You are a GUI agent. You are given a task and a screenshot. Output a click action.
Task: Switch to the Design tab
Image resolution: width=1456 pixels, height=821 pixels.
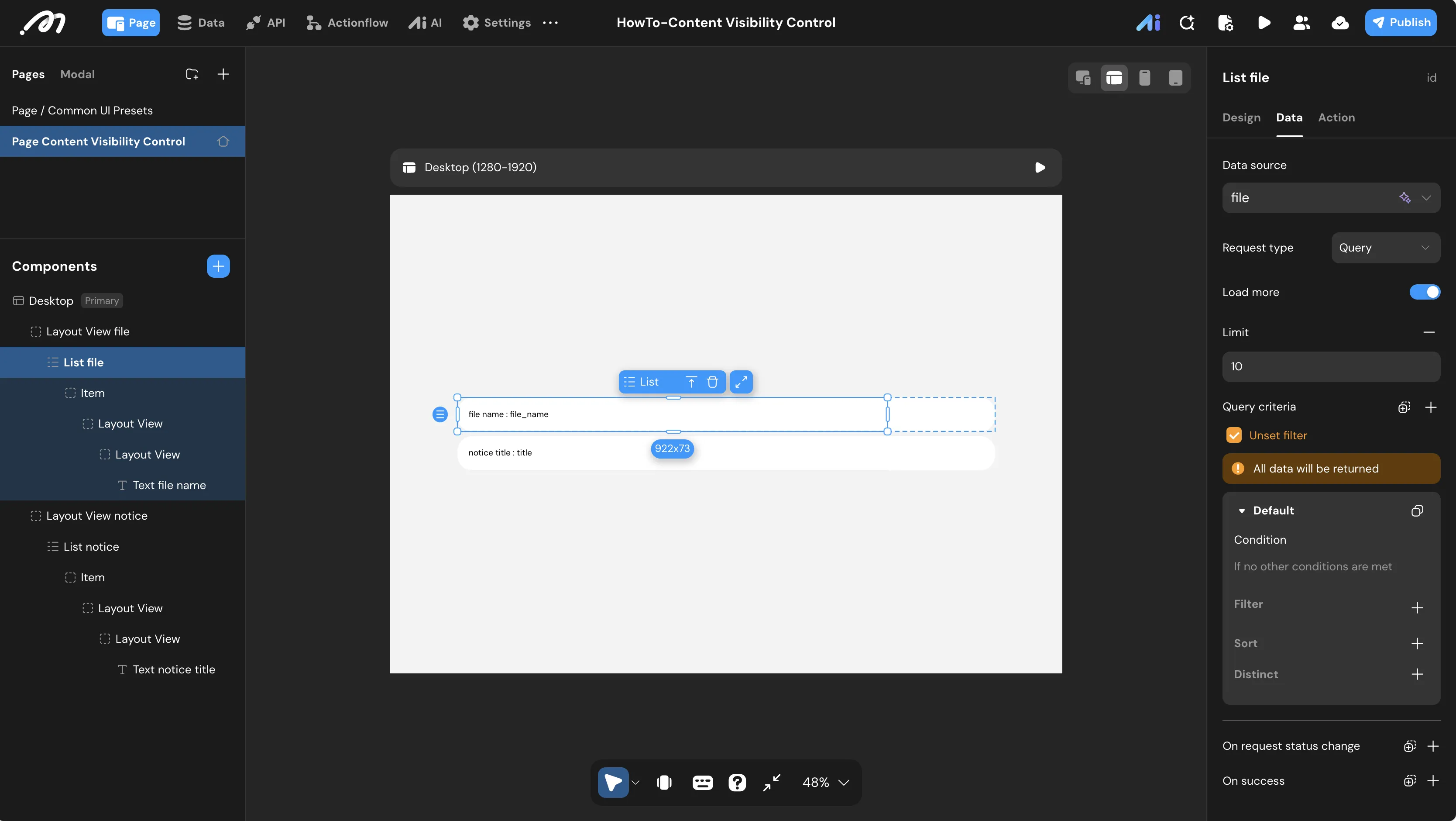click(1241, 117)
